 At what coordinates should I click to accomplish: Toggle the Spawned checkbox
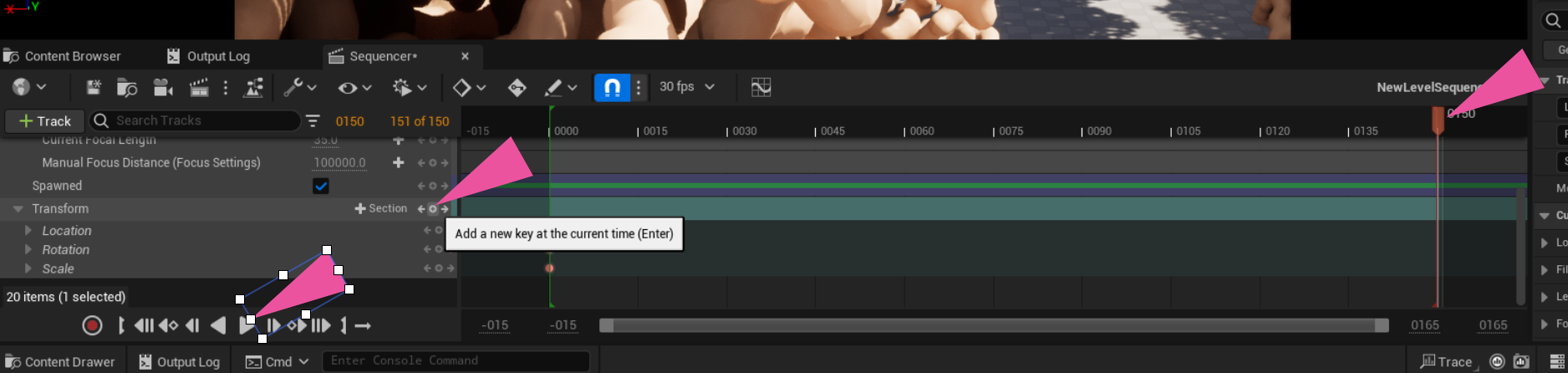coord(321,186)
